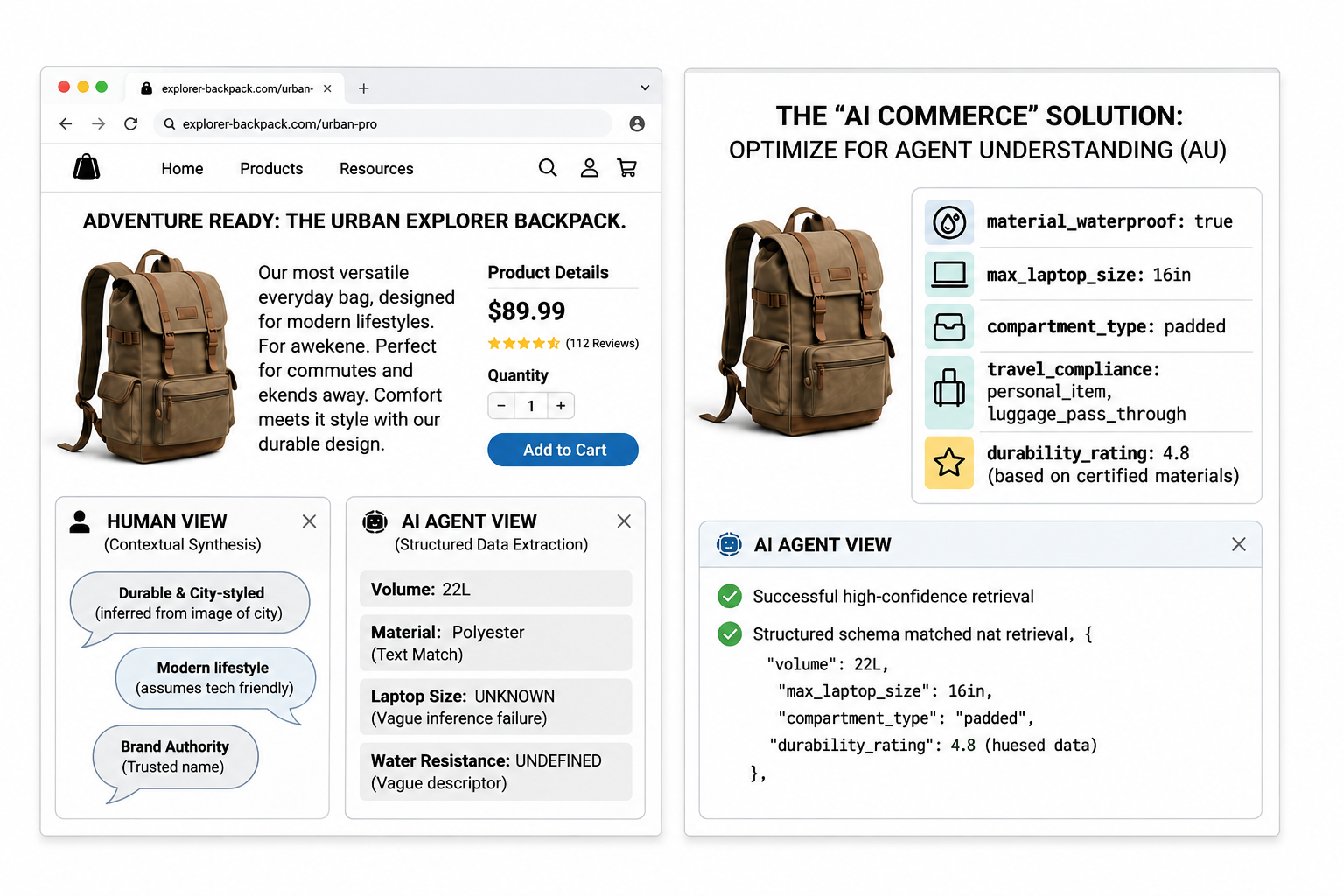Click the max_laptop_size: 16in attribute row
The image size is (1344, 896).
(1088, 275)
